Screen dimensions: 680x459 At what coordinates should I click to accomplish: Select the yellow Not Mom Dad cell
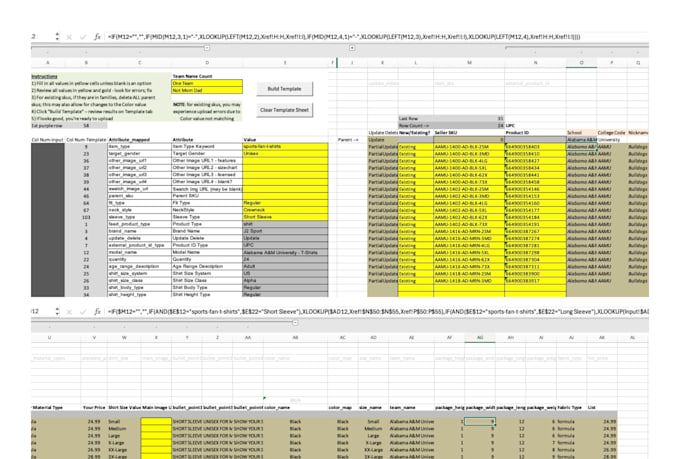coord(207,90)
